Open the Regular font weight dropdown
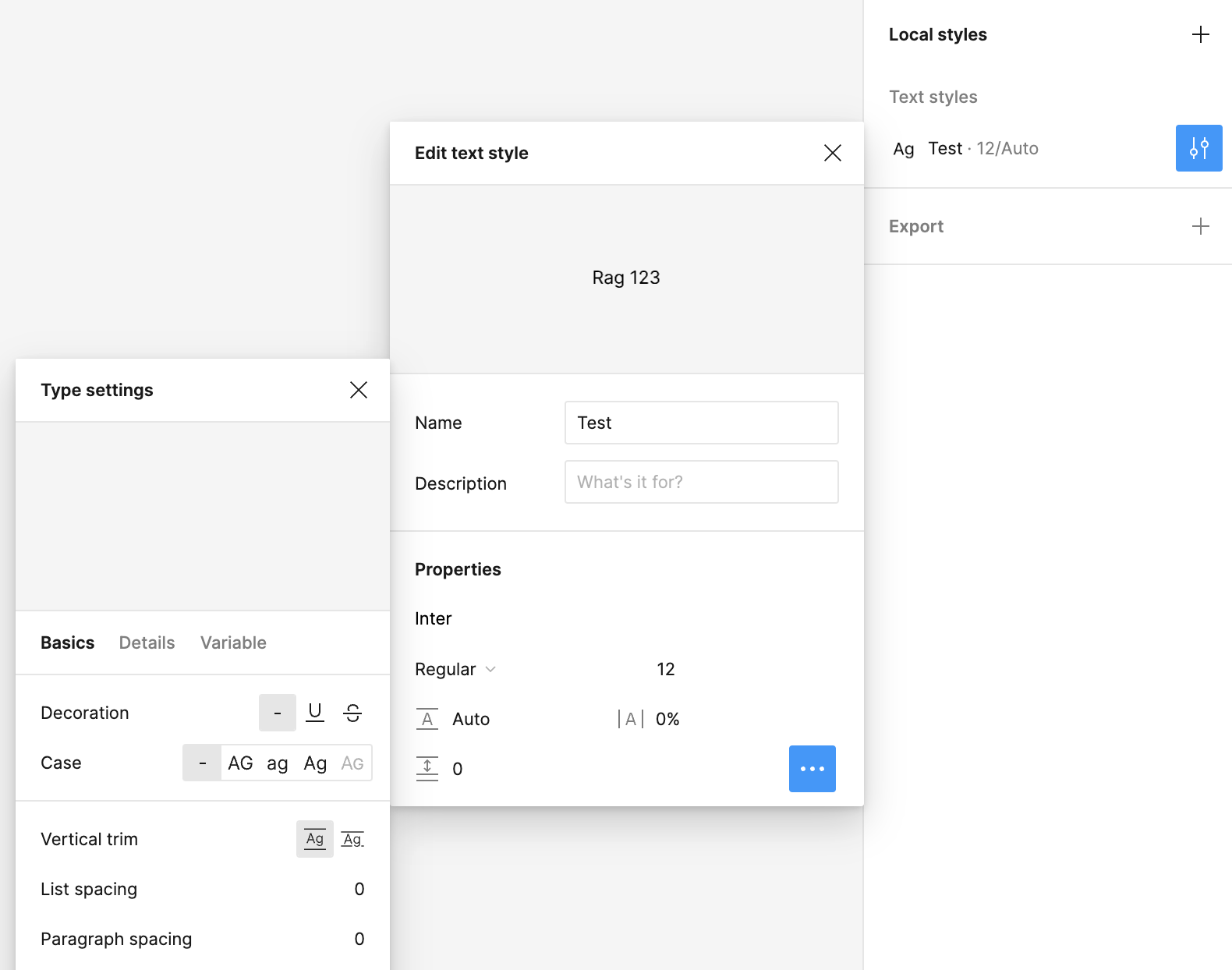 click(455, 669)
